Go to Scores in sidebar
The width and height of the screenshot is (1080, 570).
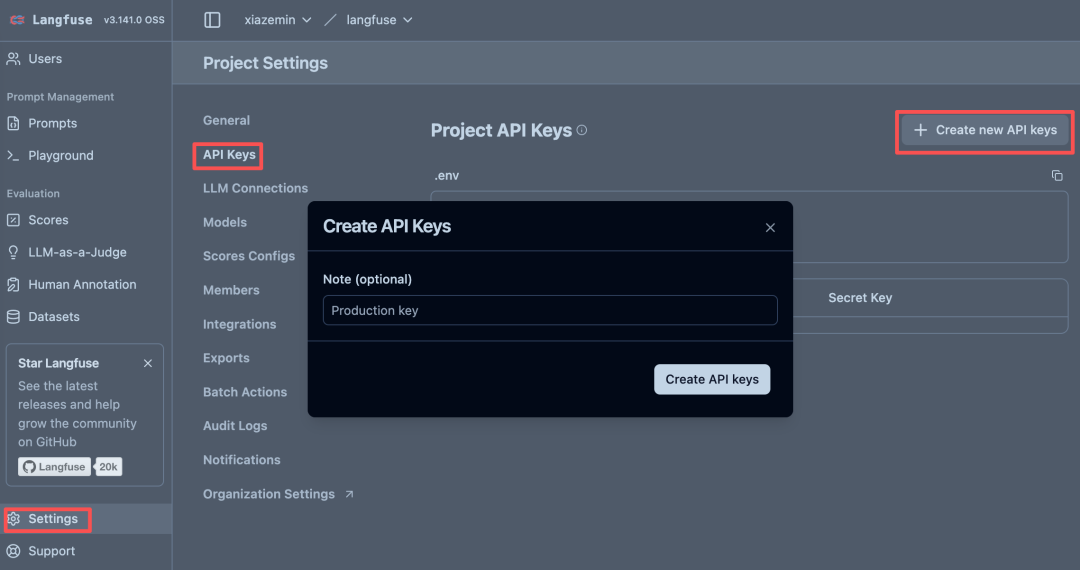tap(48, 220)
